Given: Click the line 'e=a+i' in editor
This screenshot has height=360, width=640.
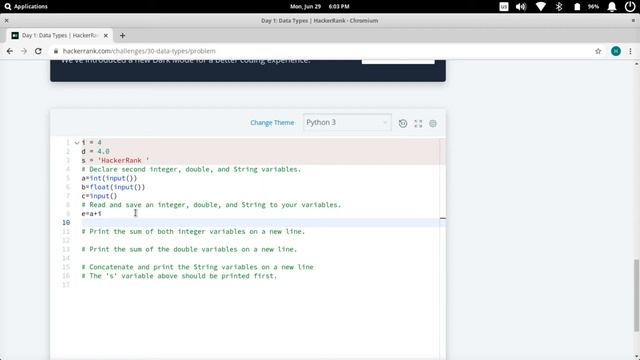Looking at the screenshot, I should click(x=91, y=213).
